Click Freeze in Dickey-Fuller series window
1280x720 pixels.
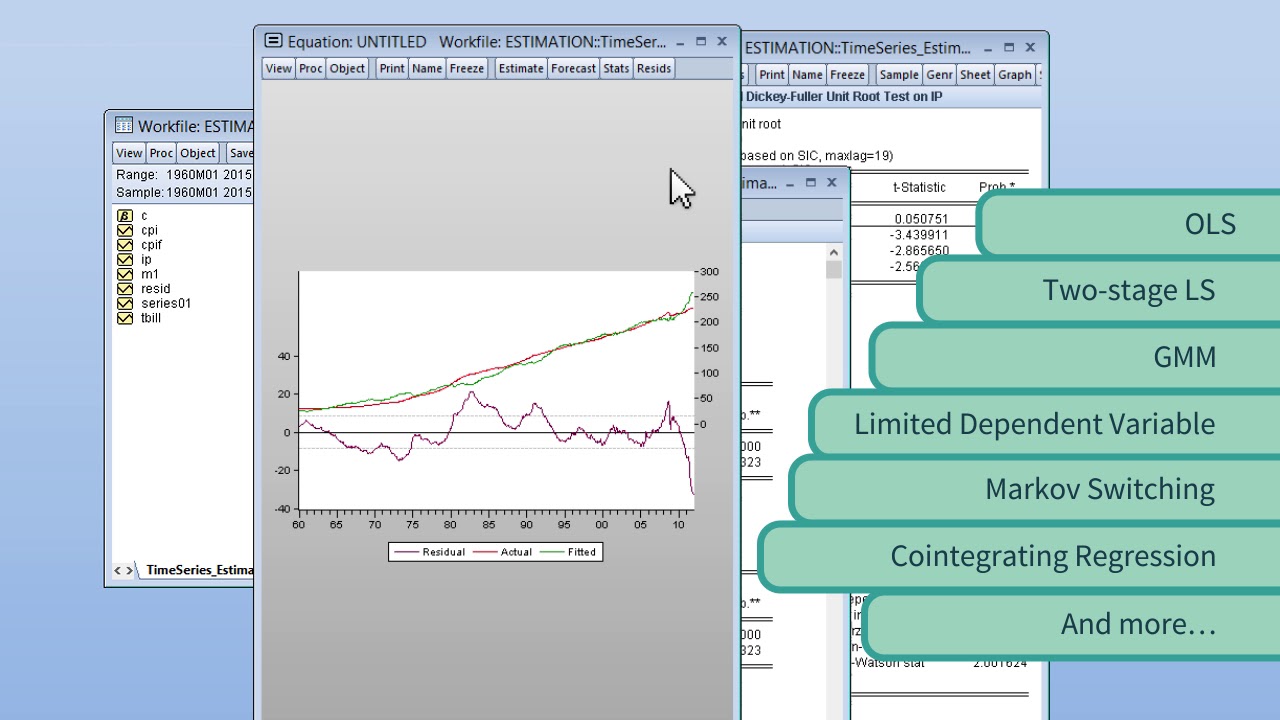click(847, 75)
